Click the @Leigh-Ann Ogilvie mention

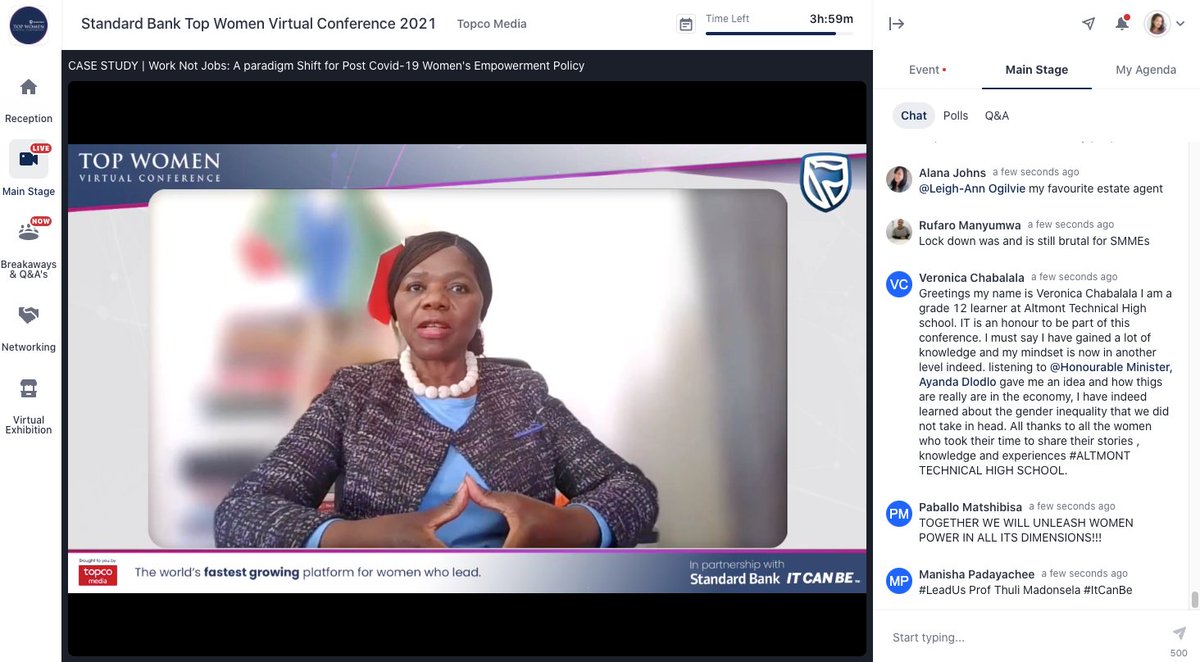972,189
